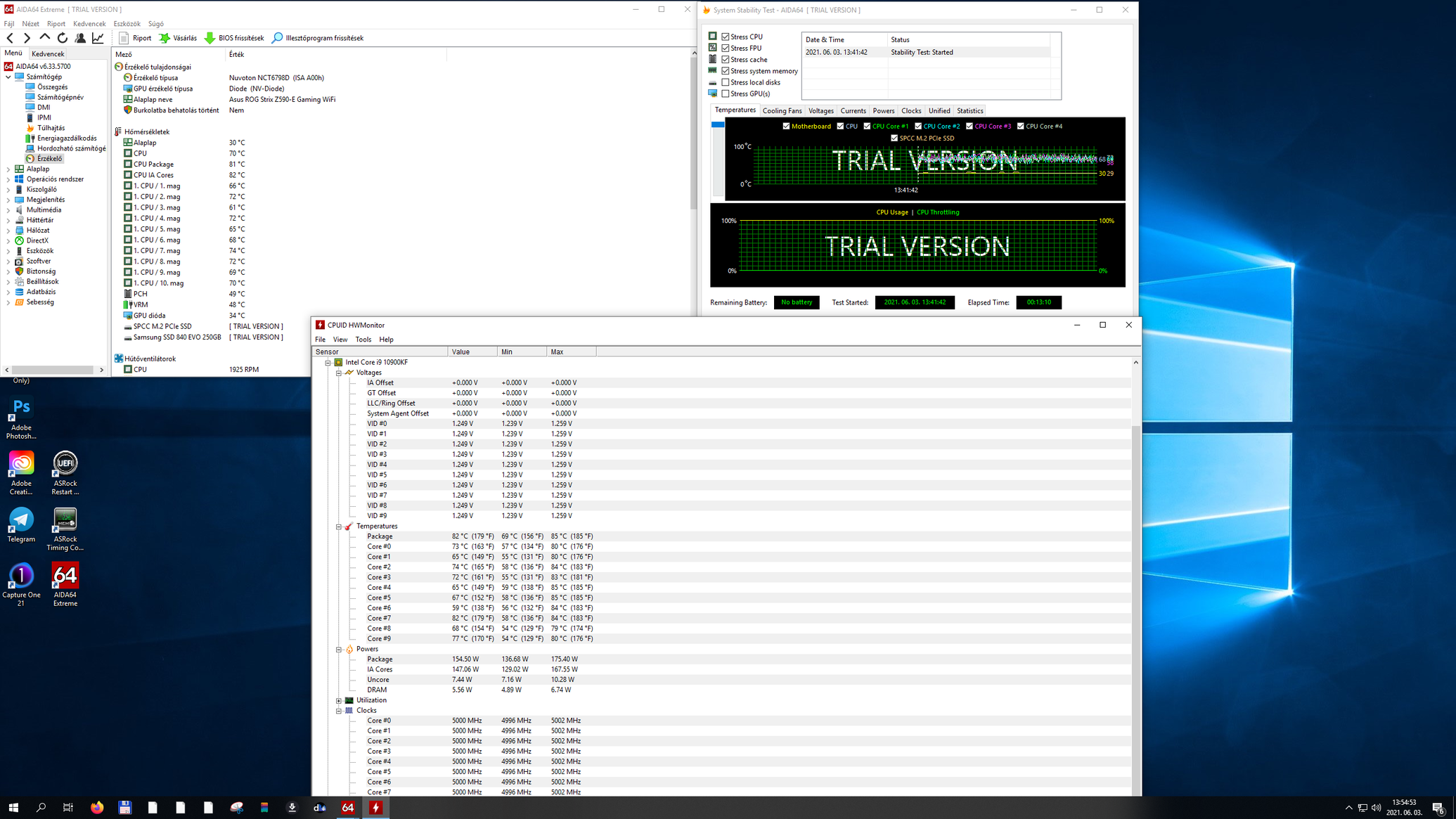This screenshot has width=1456, height=819.
Task: Click HWMonitor lightning icon on taskbar
Action: click(x=375, y=807)
